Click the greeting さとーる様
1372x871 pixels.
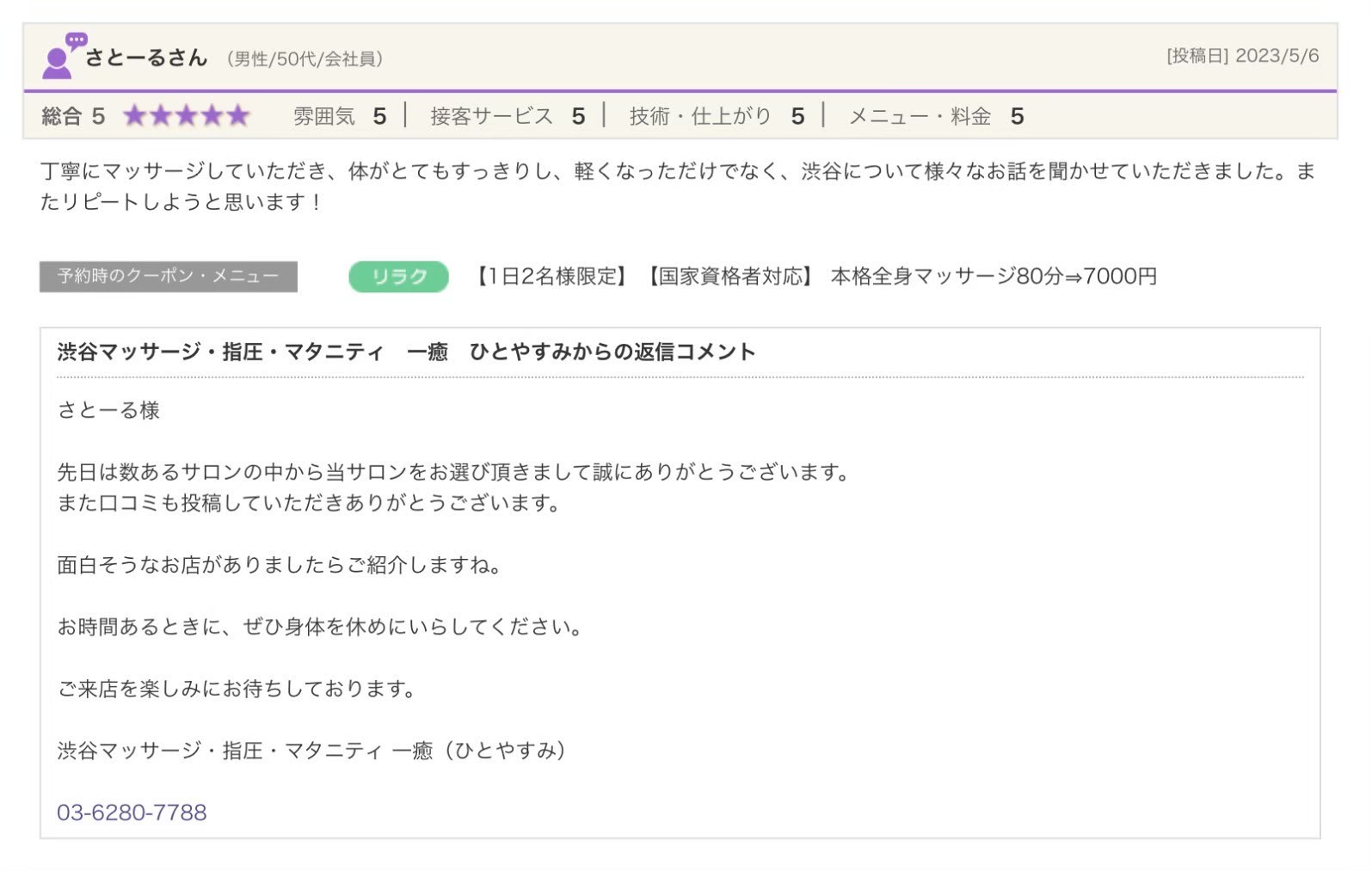108,410
